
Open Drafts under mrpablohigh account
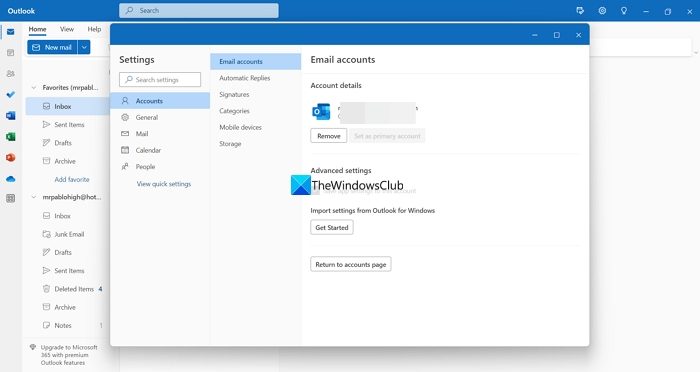(x=68, y=252)
